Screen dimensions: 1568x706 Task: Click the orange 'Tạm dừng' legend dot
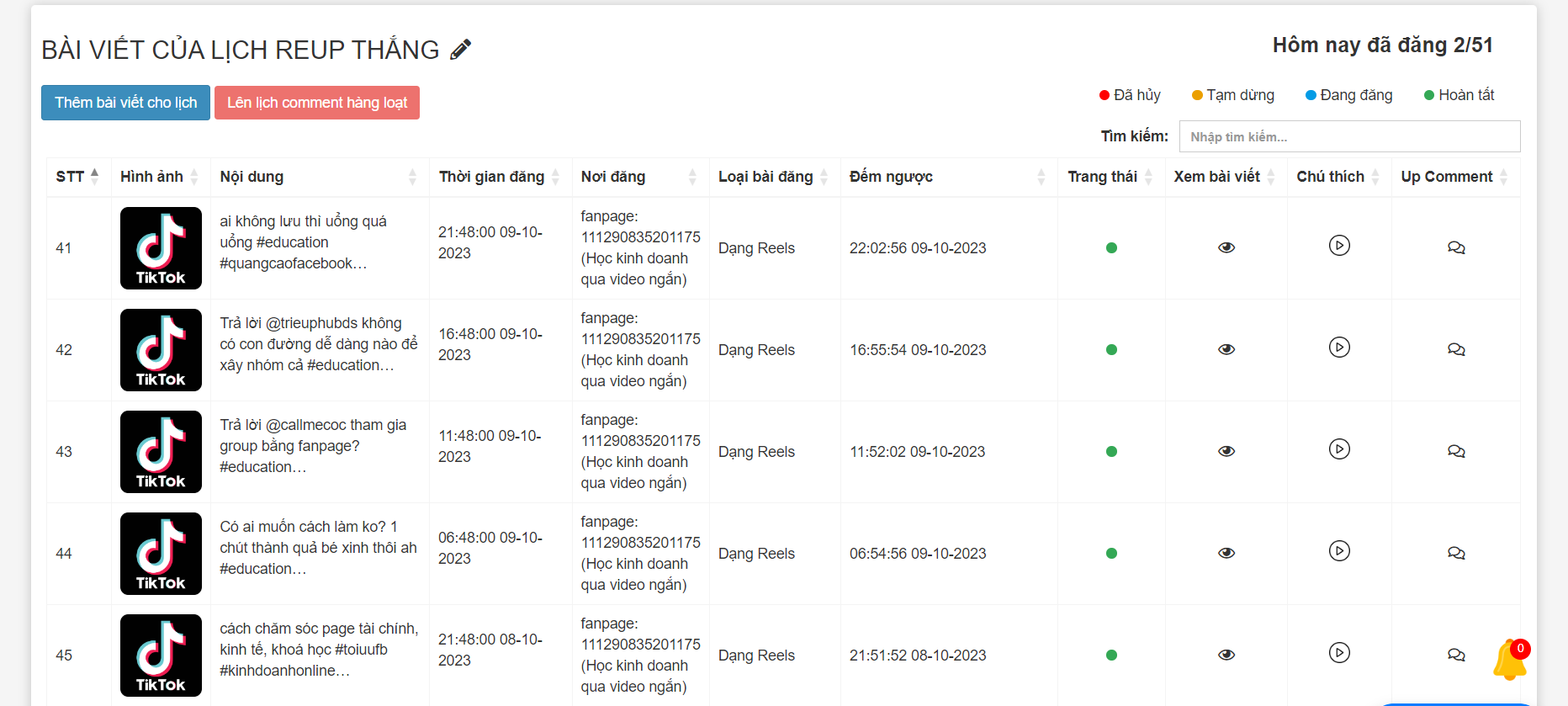pos(1197,95)
